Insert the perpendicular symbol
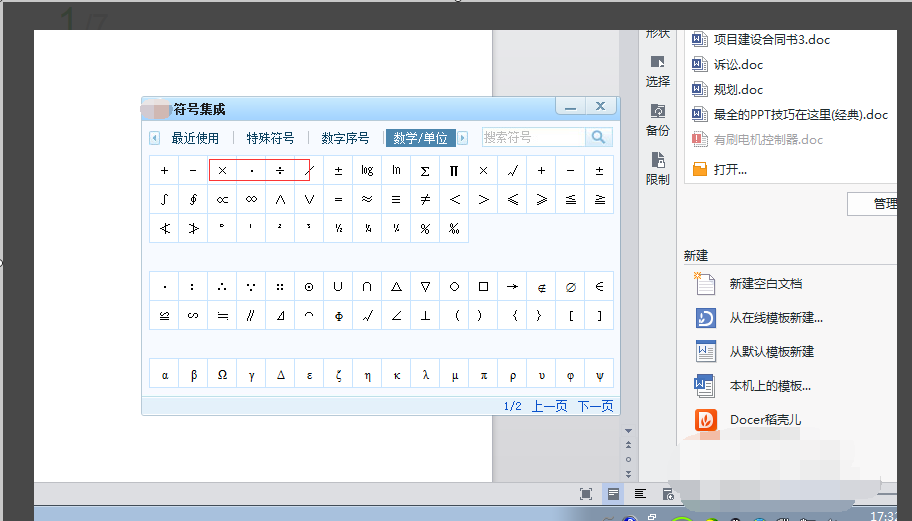Screen dimensions: 912x521 [x=425, y=316]
